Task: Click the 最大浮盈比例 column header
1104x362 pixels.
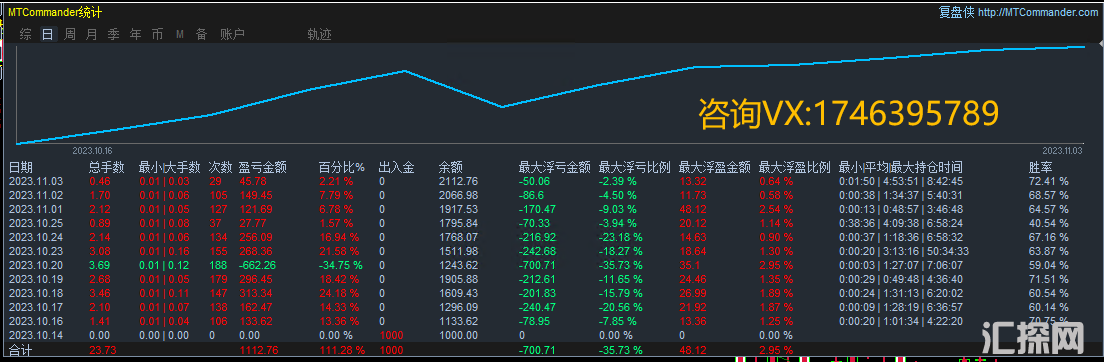Action: (x=794, y=168)
